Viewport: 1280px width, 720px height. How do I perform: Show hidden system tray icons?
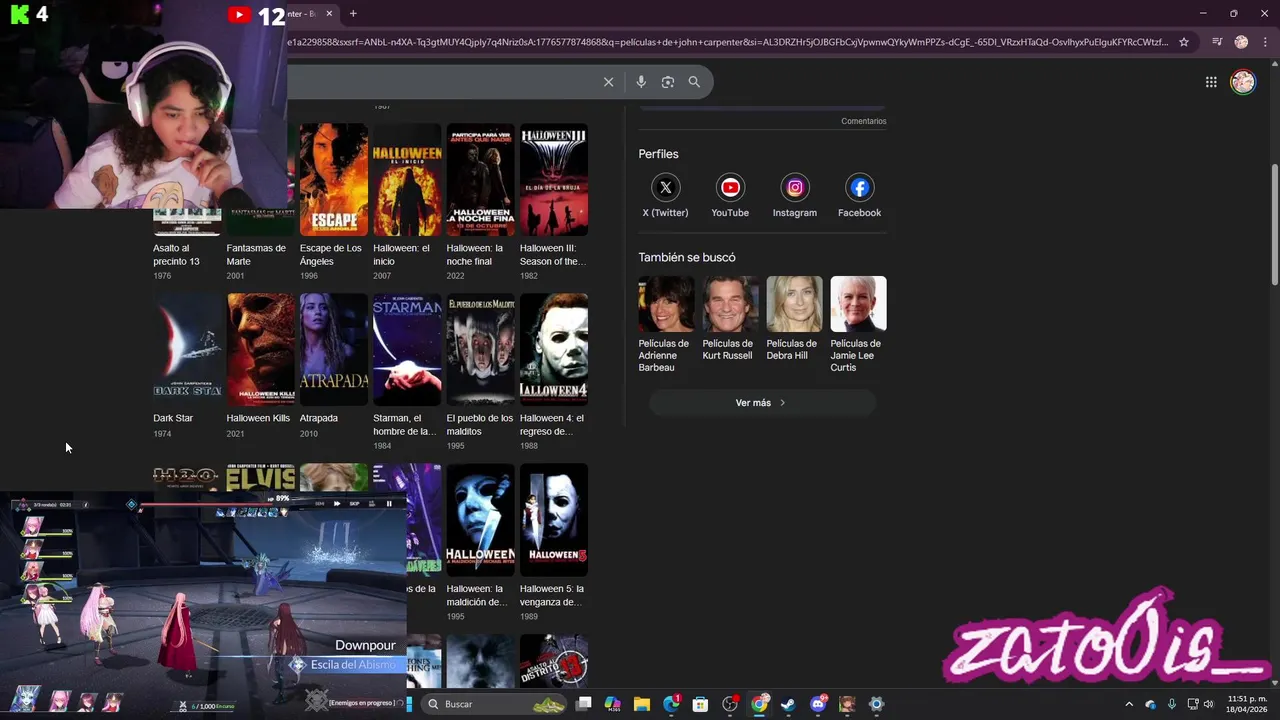(x=1129, y=704)
